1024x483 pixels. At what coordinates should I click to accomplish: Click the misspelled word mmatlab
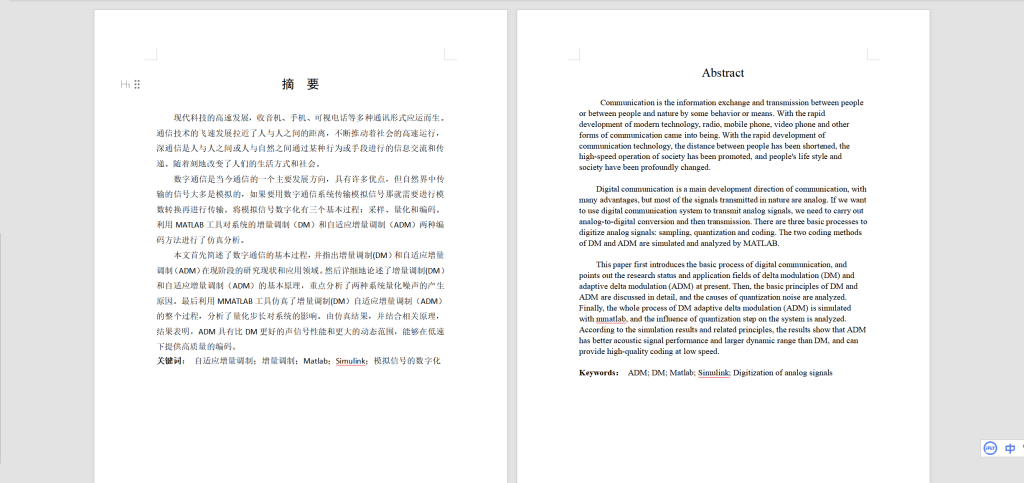pos(611,319)
